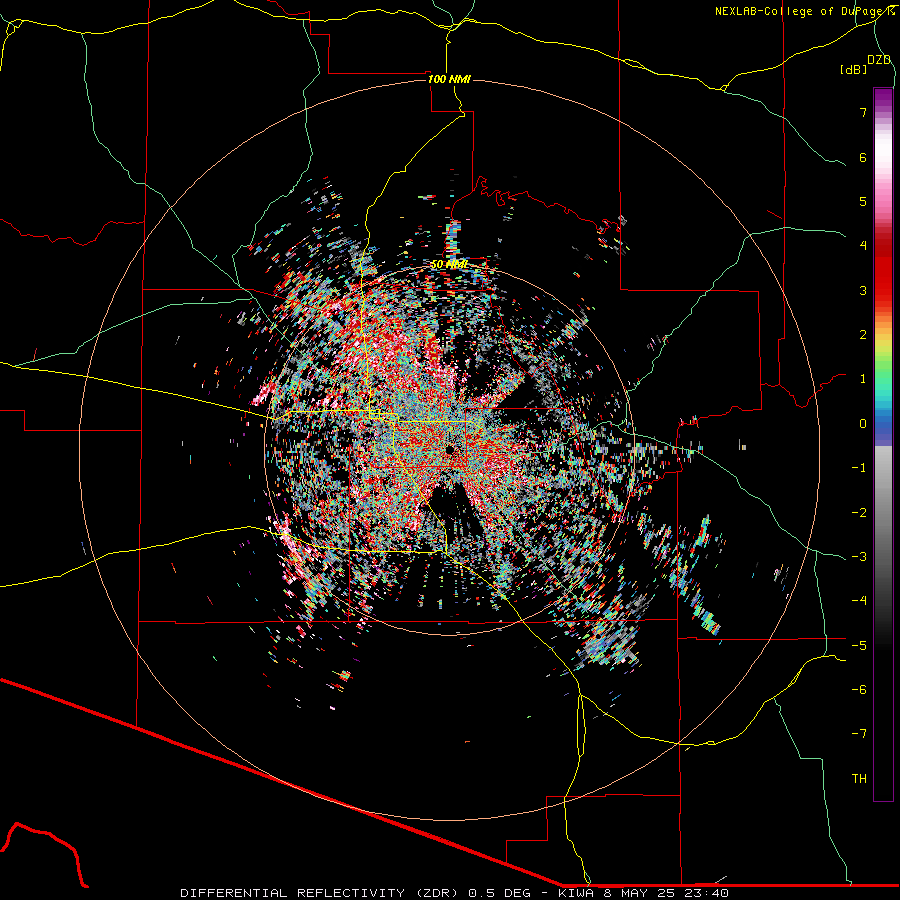900x900 pixels.
Task: Click the 1 dB value on color scale
Action: (x=863, y=379)
